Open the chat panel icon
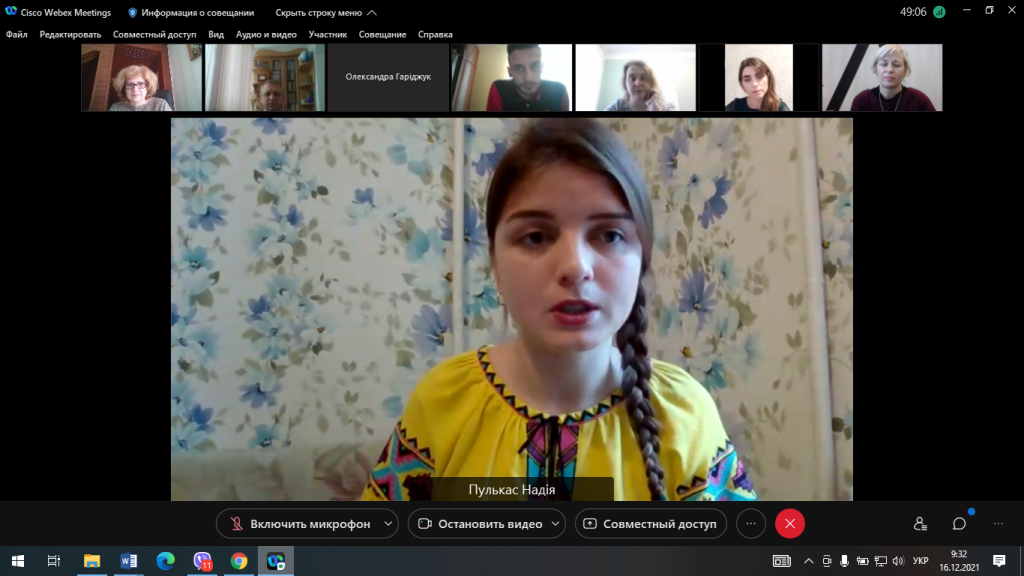Screen dimensions: 1024x576 [959, 524]
